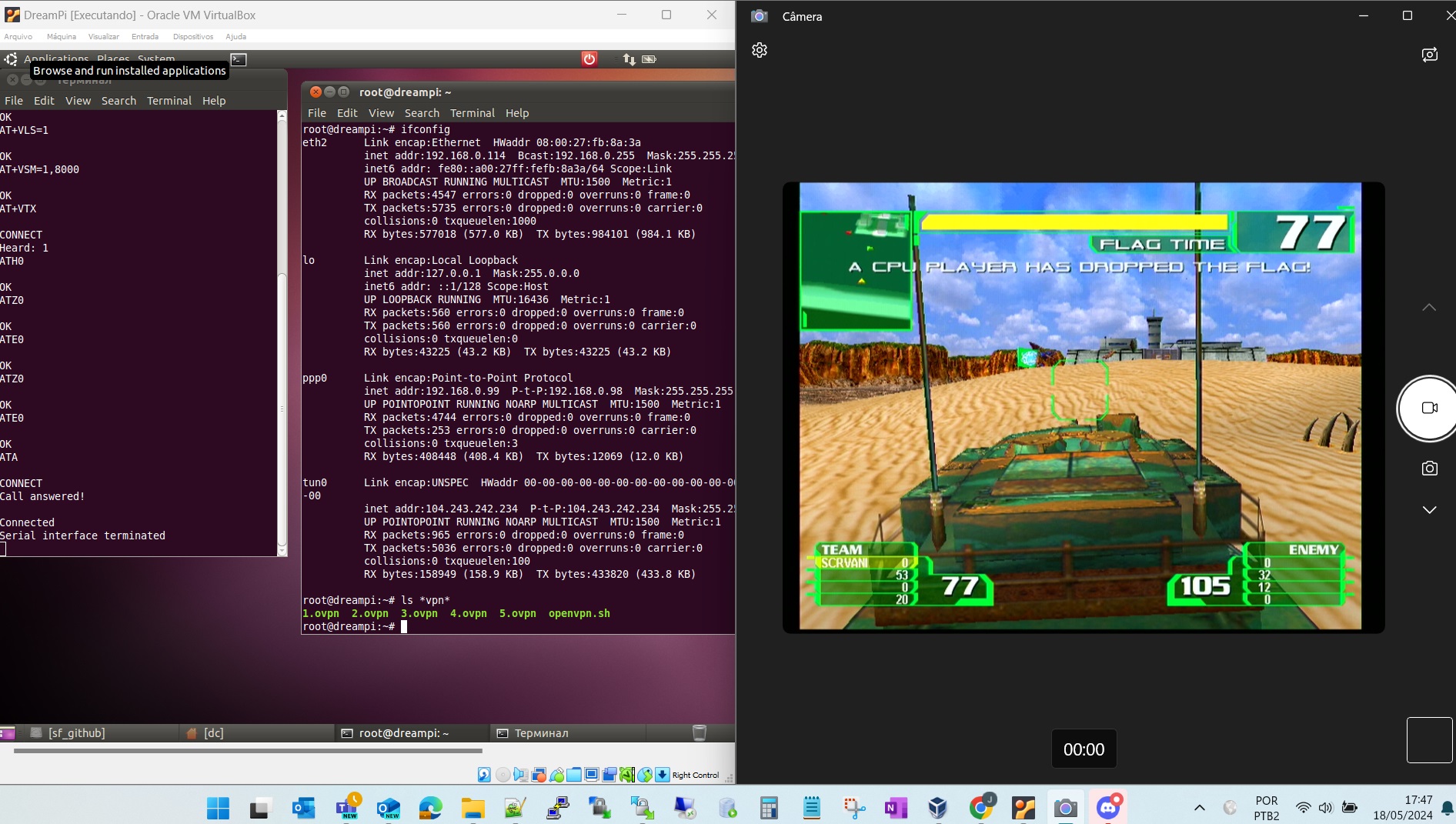Open Windows Start menu

pos(219,808)
